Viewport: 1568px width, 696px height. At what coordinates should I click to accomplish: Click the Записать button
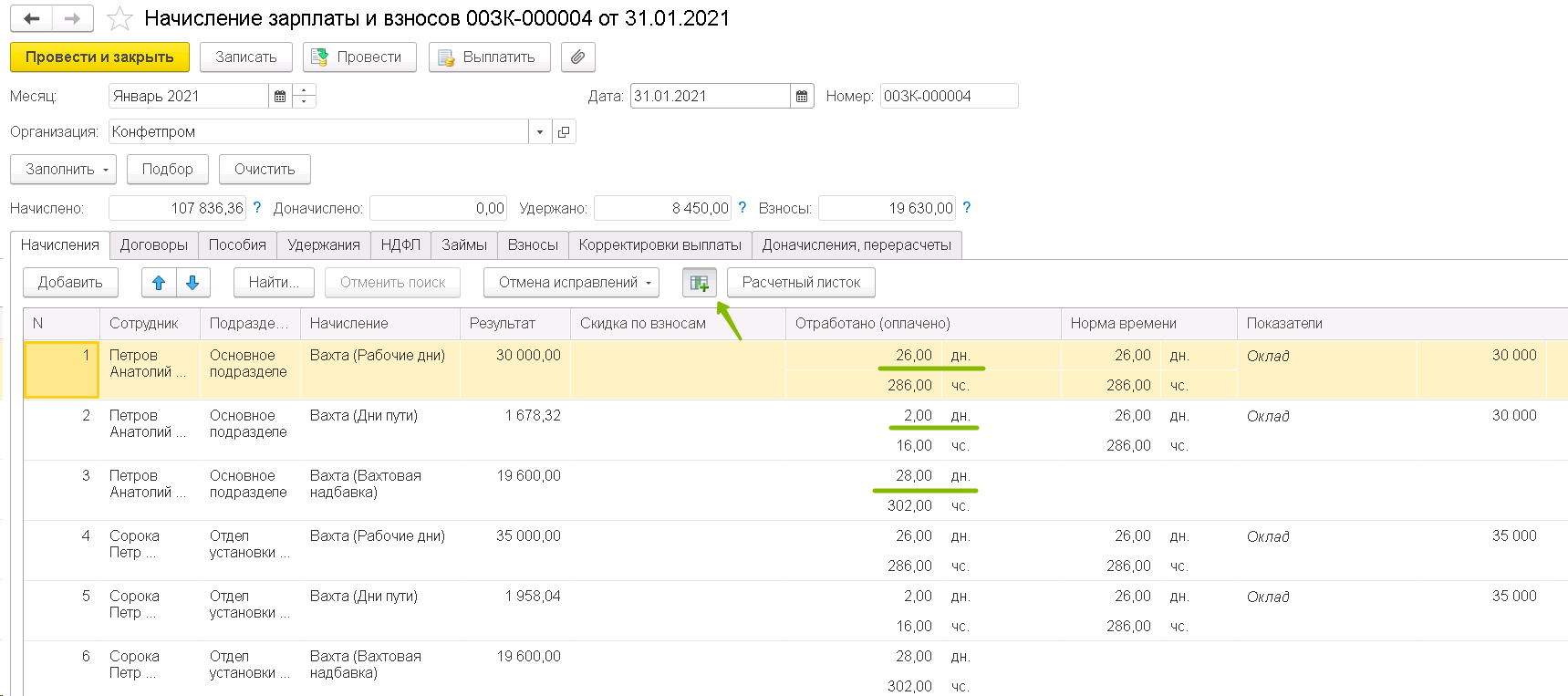[246, 57]
